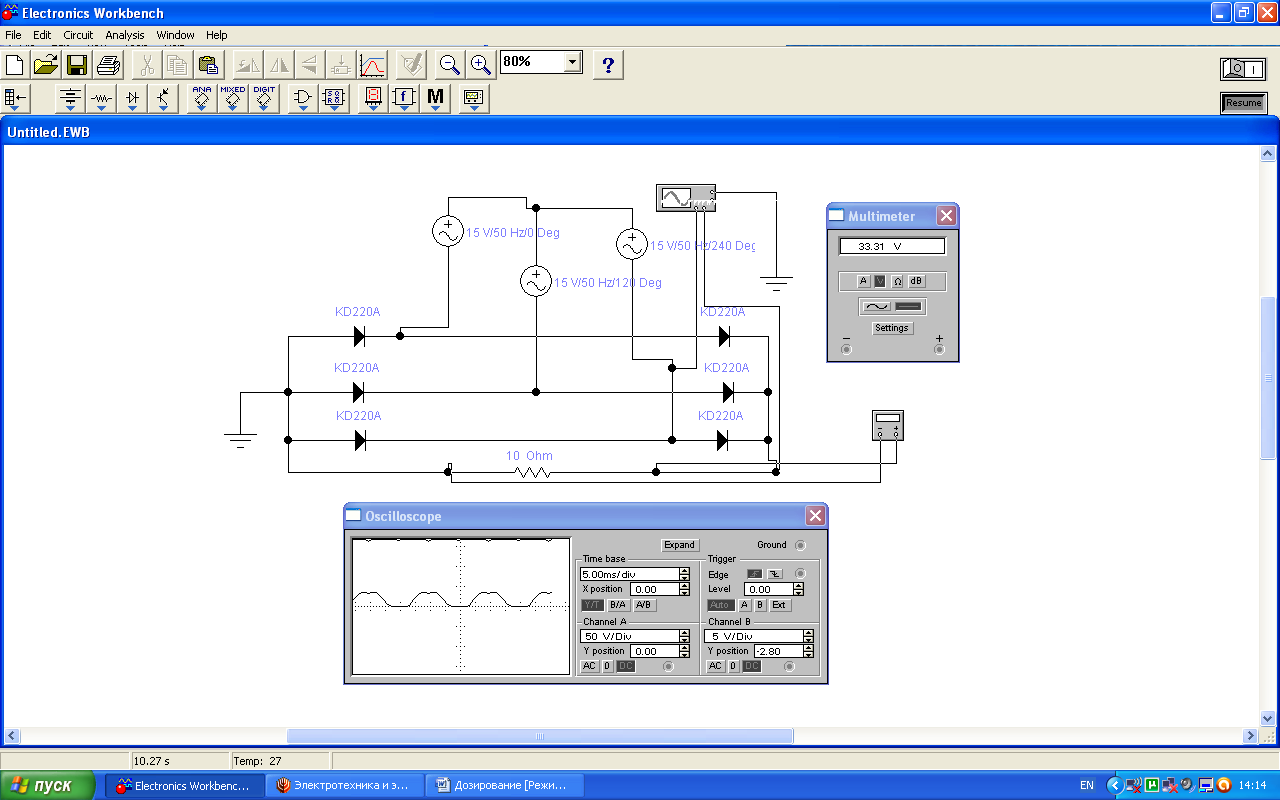This screenshot has width=1280, height=800.
Task: Set trigger source to Ext
Action: point(779,605)
